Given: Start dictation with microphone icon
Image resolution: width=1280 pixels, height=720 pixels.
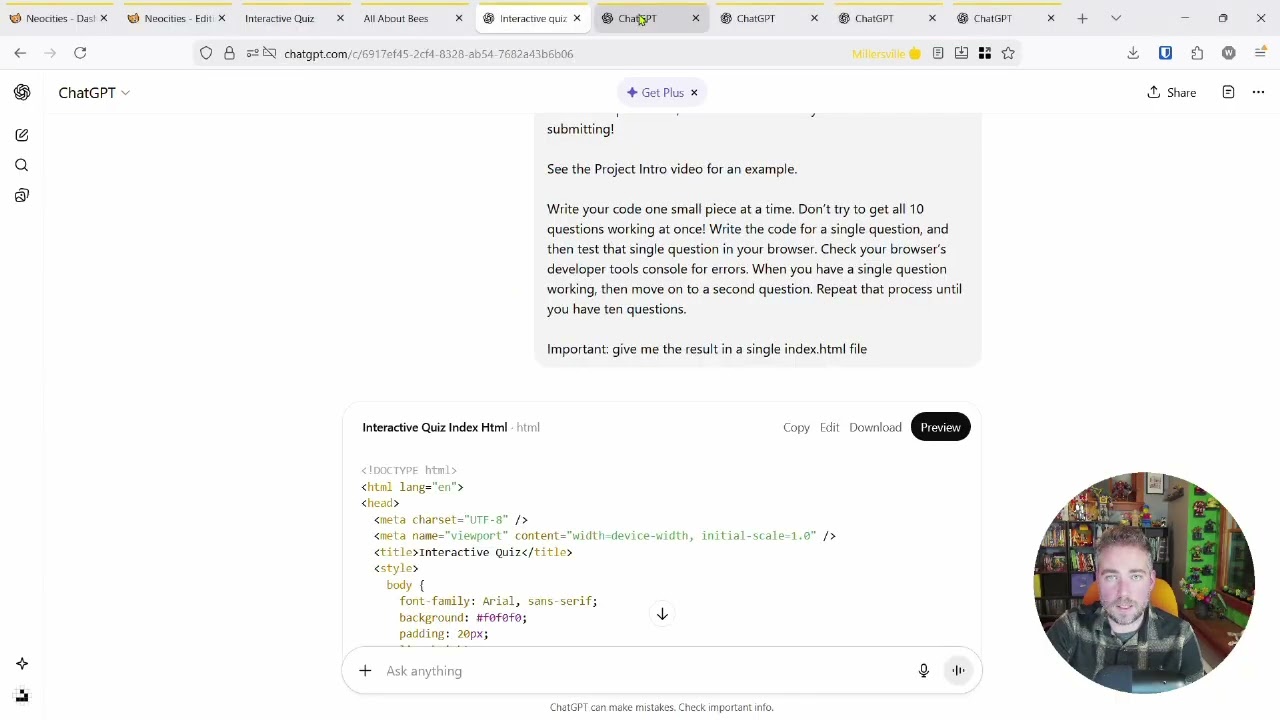Looking at the screenshot, I should pyautogui.click(x=924, y=671).
